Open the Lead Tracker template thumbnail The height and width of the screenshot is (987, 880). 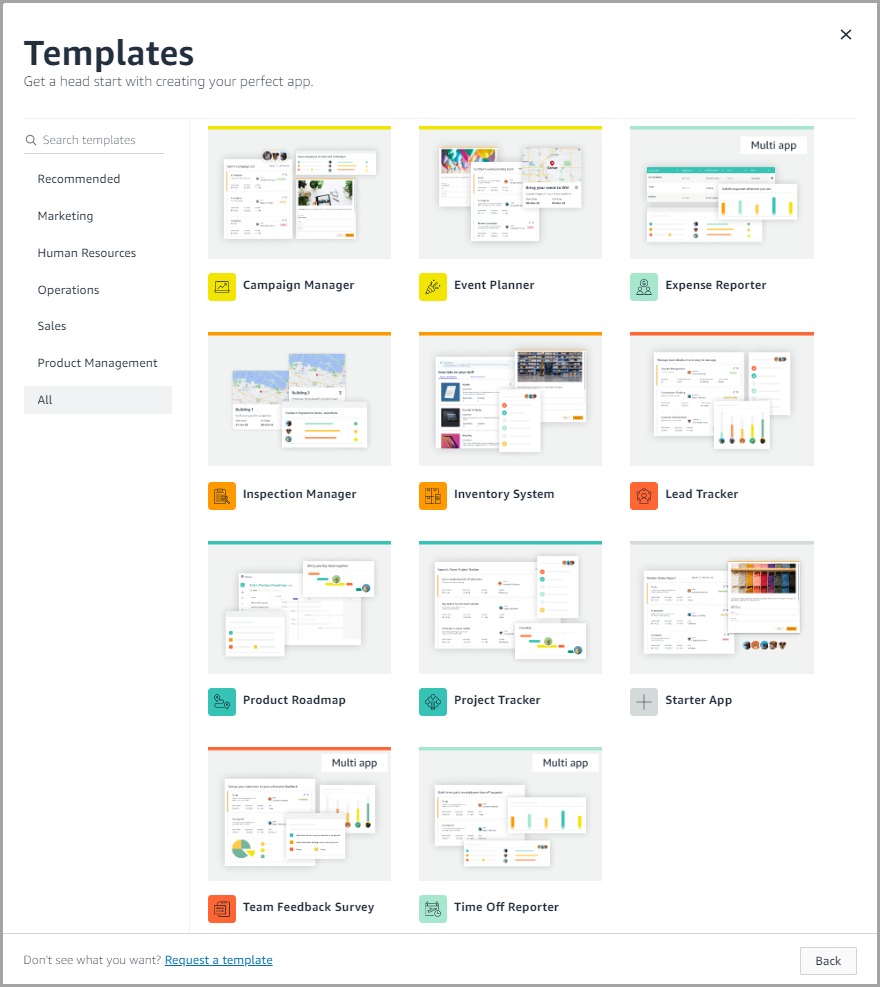tap(721, 400)
